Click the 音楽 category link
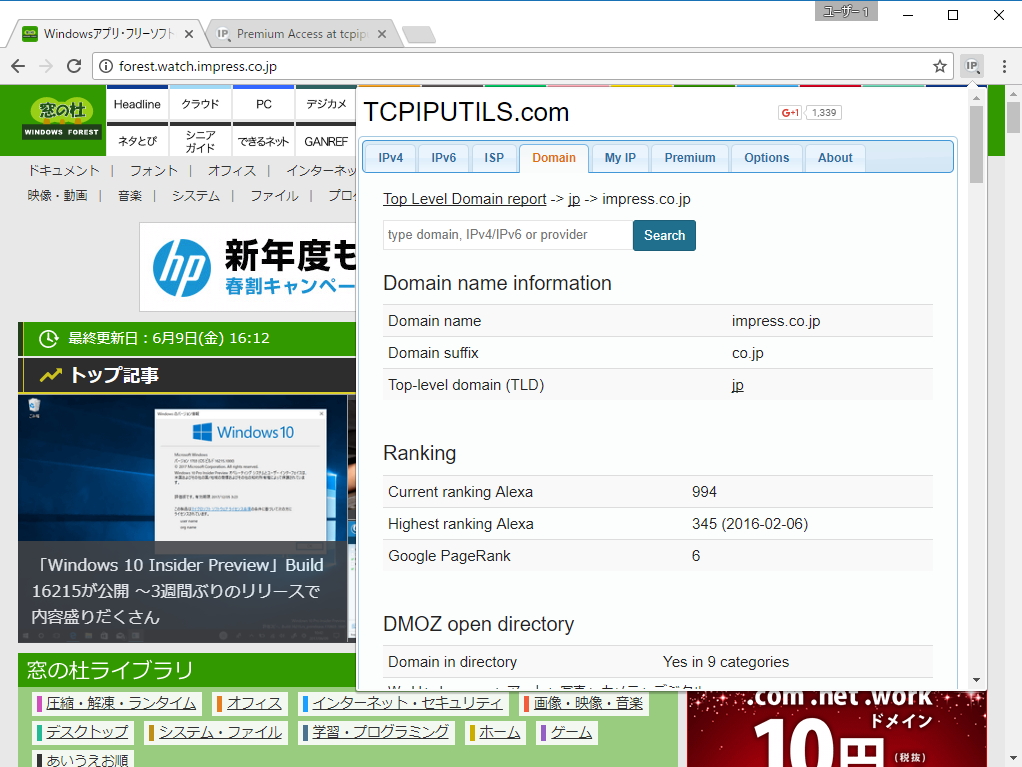Screen dimensions: 1022x767 pos(130,195)
